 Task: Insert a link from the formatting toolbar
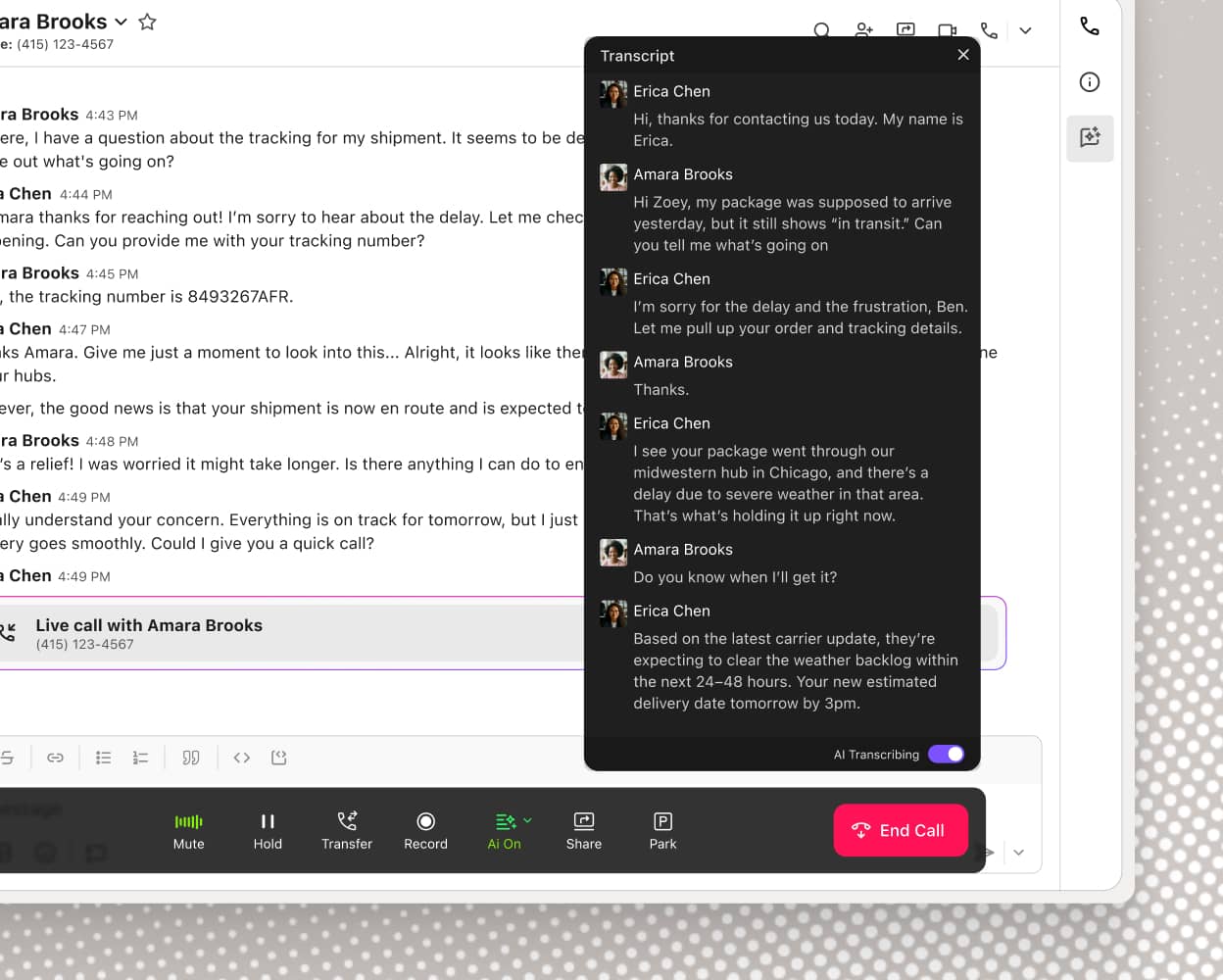[56, 758]
